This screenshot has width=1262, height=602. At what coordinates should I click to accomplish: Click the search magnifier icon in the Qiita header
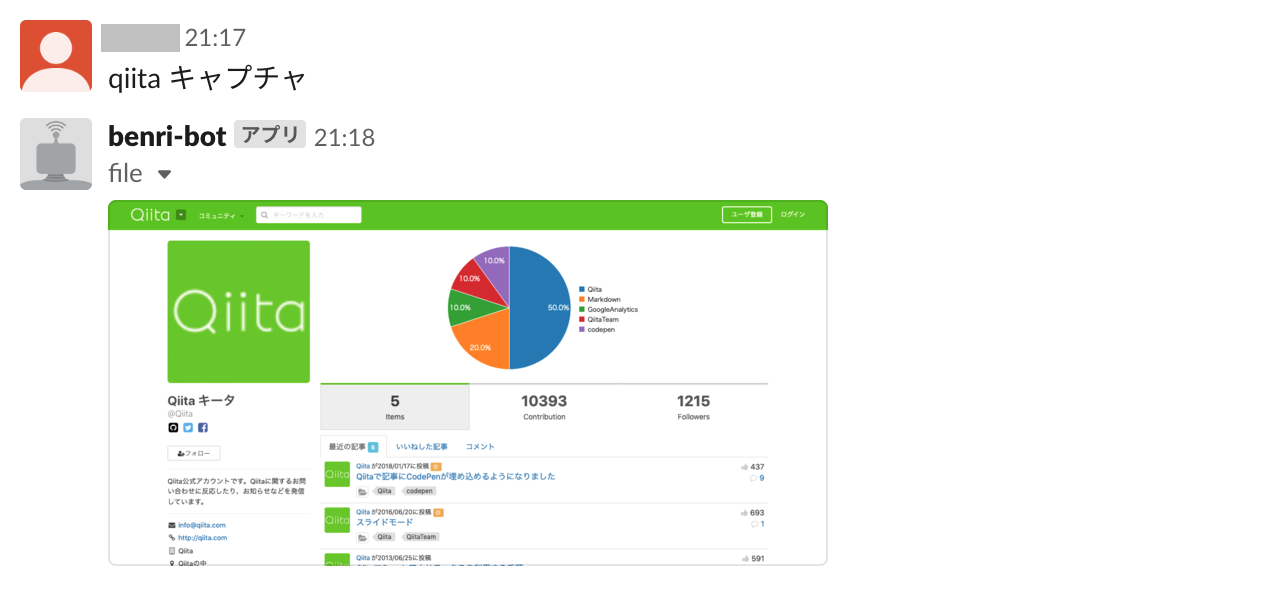coord(265,215)
